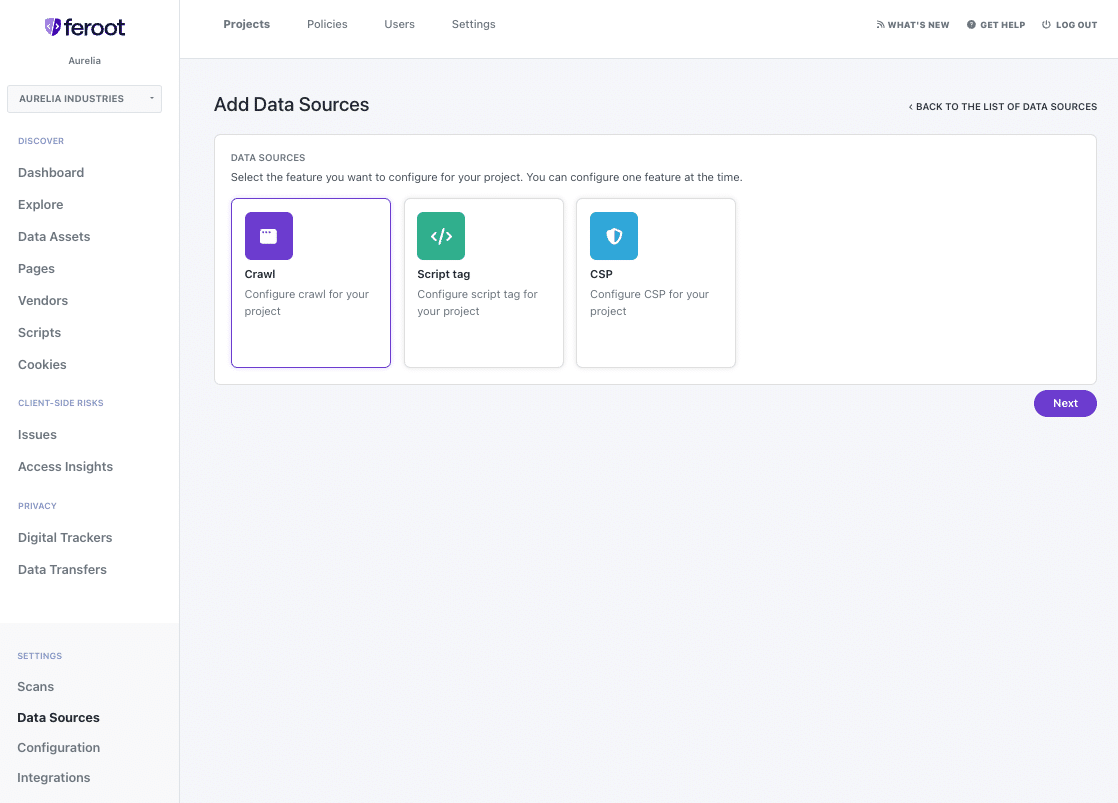This screenshot has width=1118, height=803.
Task: Click the Feroot logo
Action: point(84,27)
